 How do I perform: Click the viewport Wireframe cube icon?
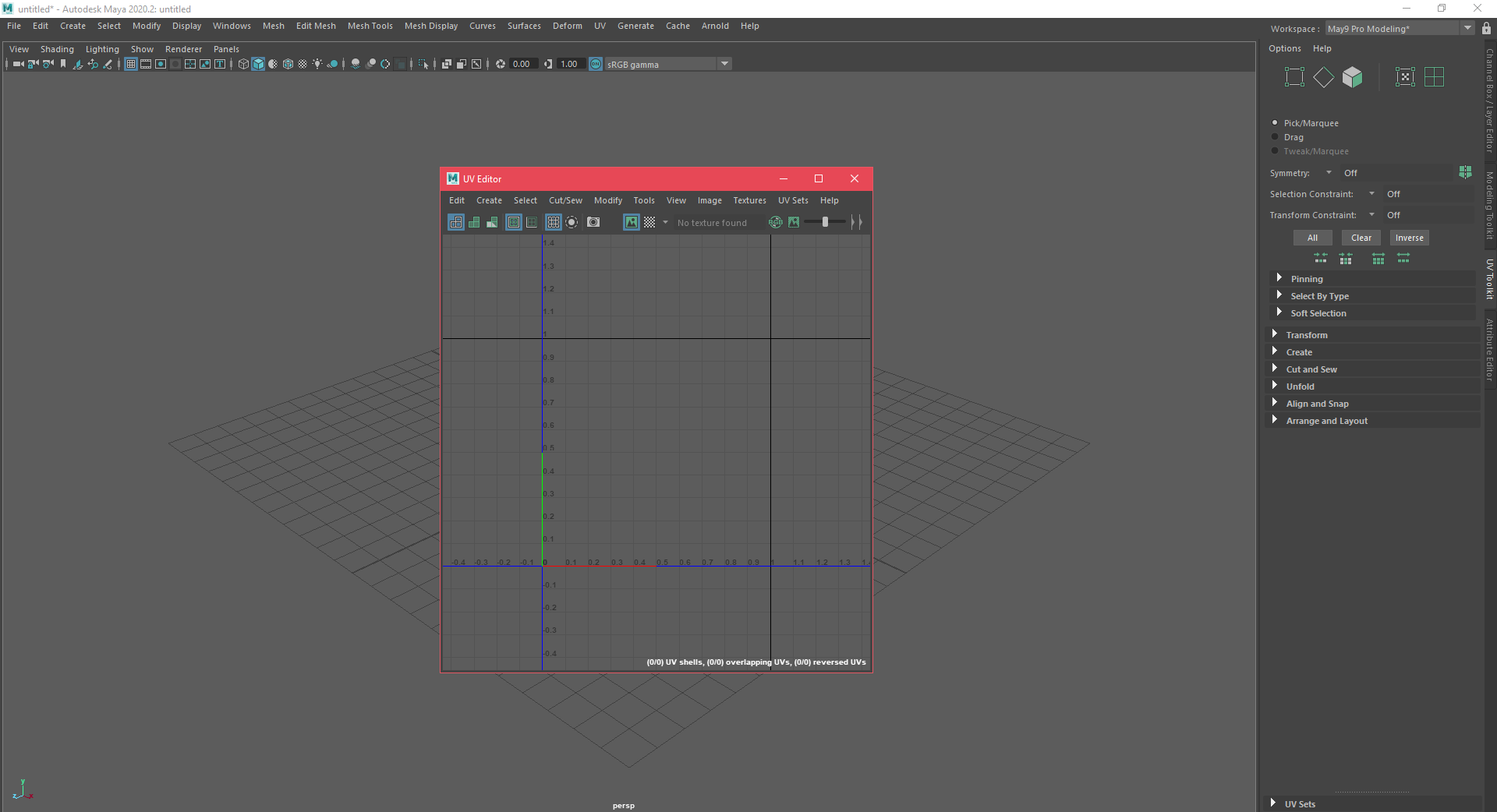coord(243,64)
